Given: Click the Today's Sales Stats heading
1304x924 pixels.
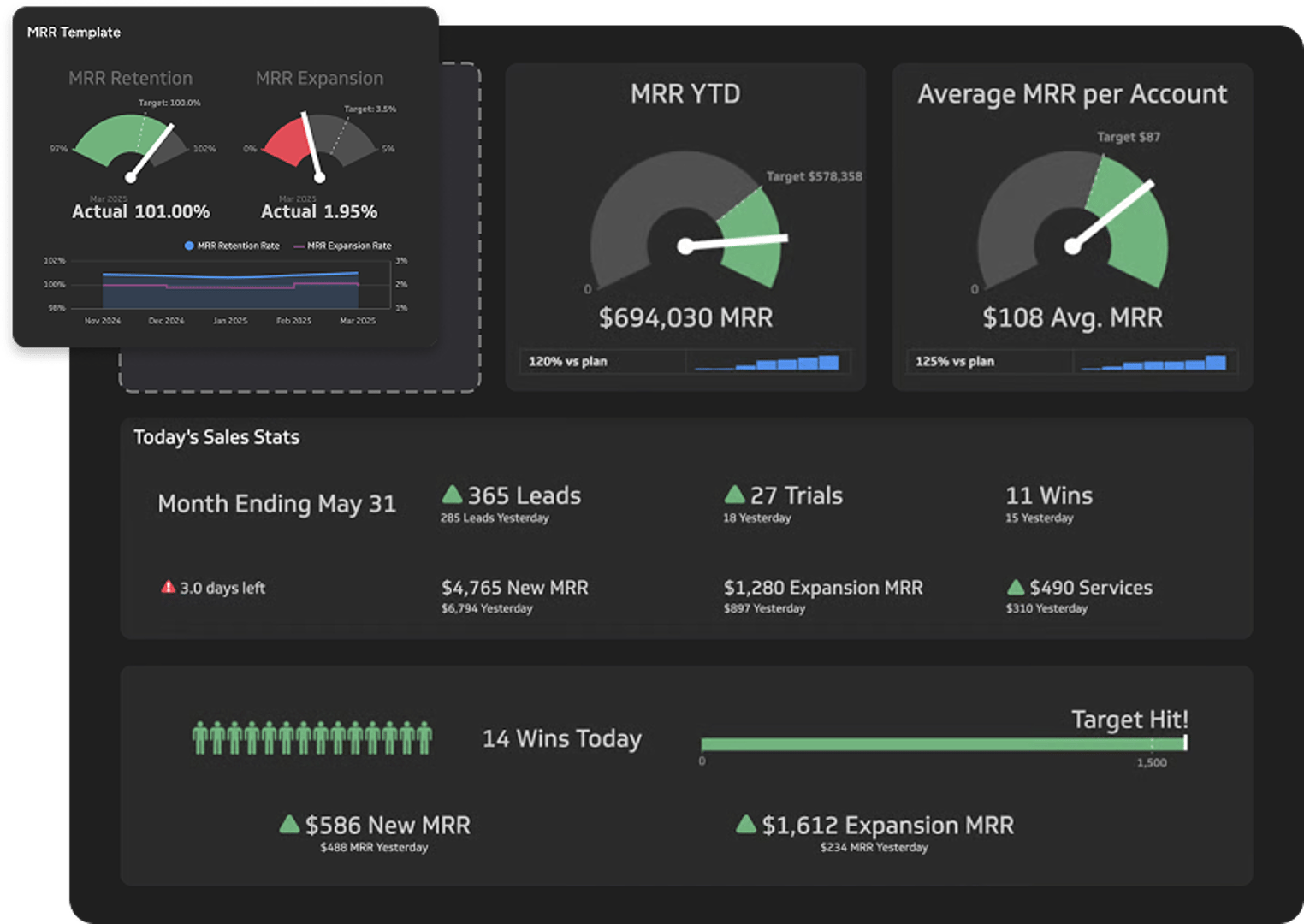Looking at the screenshot, I should pos(216,437).
